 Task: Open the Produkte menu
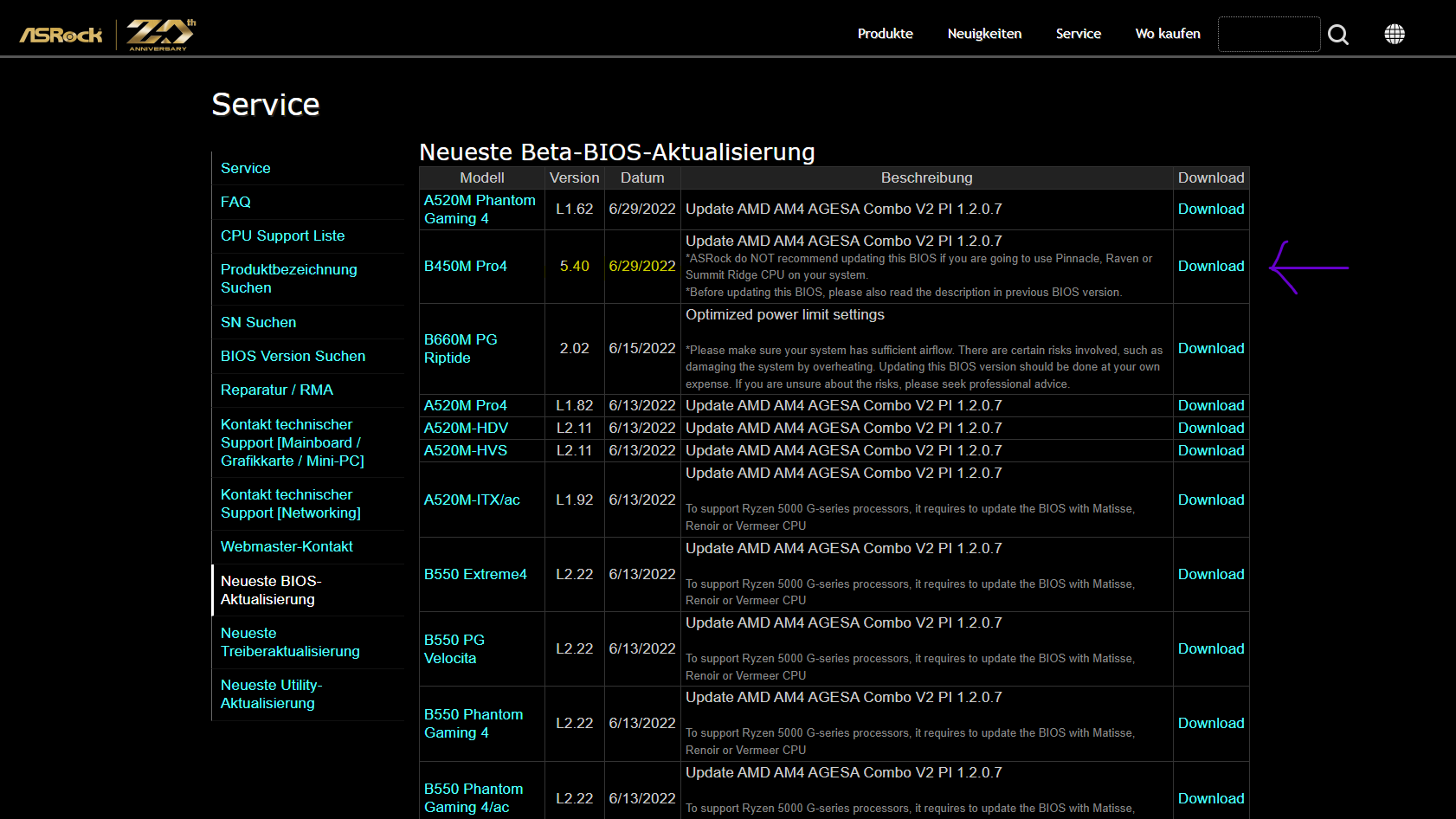pos(886,34)
